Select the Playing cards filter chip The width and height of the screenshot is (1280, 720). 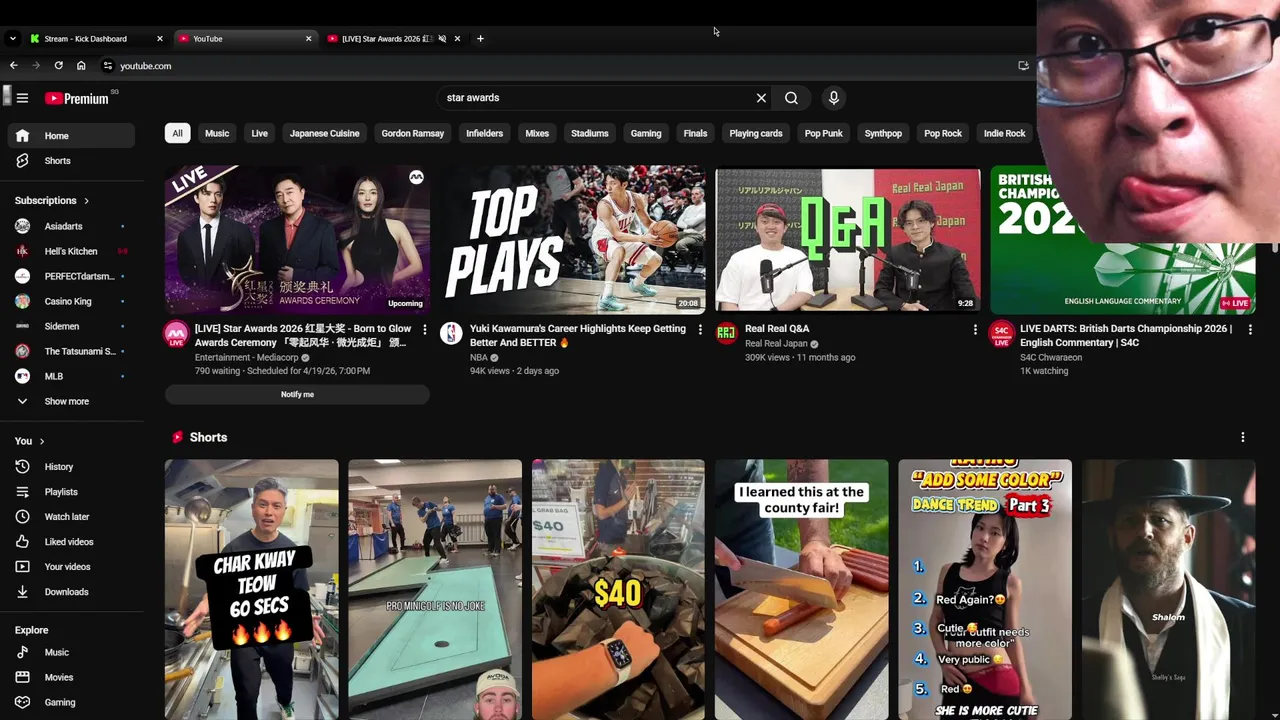coord(756,133)
